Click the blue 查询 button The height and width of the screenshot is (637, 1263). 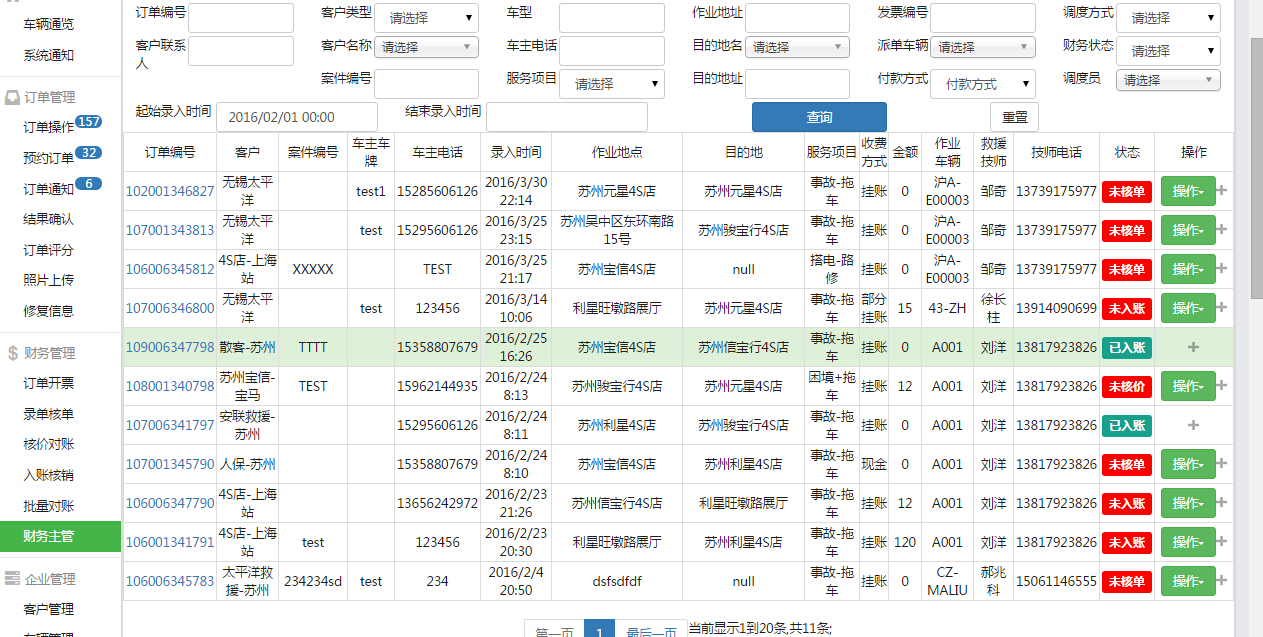(819, 117)
